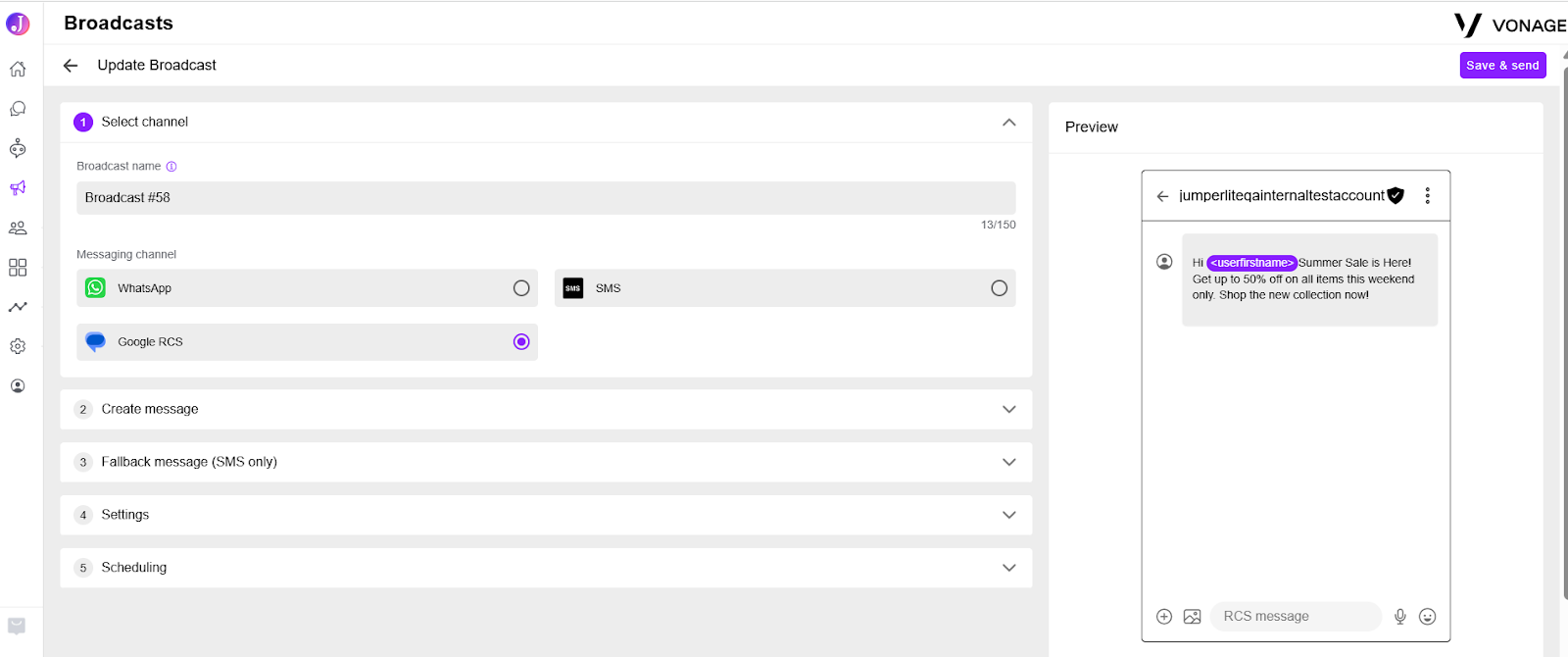Open the contacts people icon in sidebar
The width and height of the screenshot is (1568, 657).
[x=18, y=227]
